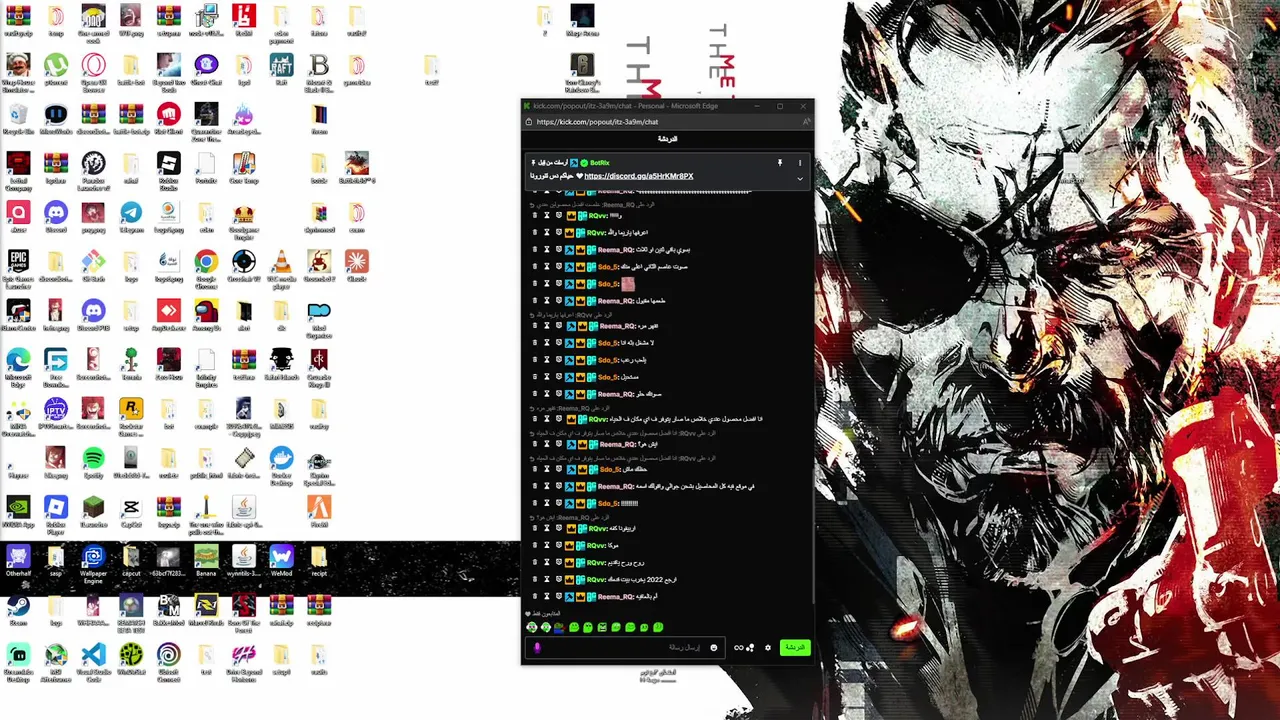Click the BotRix username in pinned message
The height and width of the screenshot is (720, 1280).
[x=600, y=162]
